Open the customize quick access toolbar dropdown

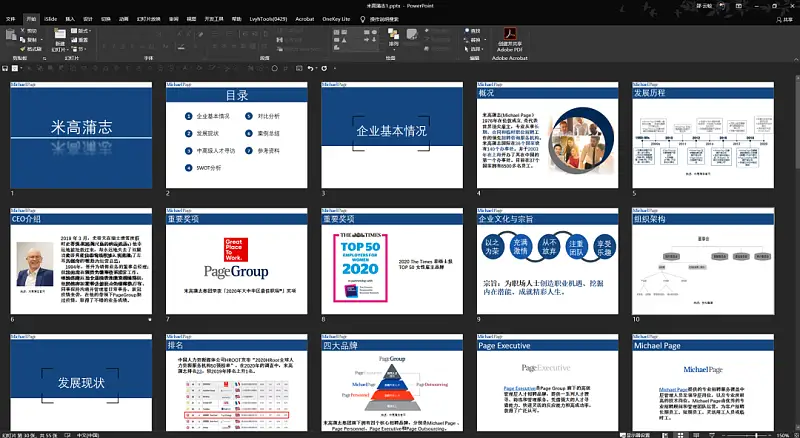point(335,68)
